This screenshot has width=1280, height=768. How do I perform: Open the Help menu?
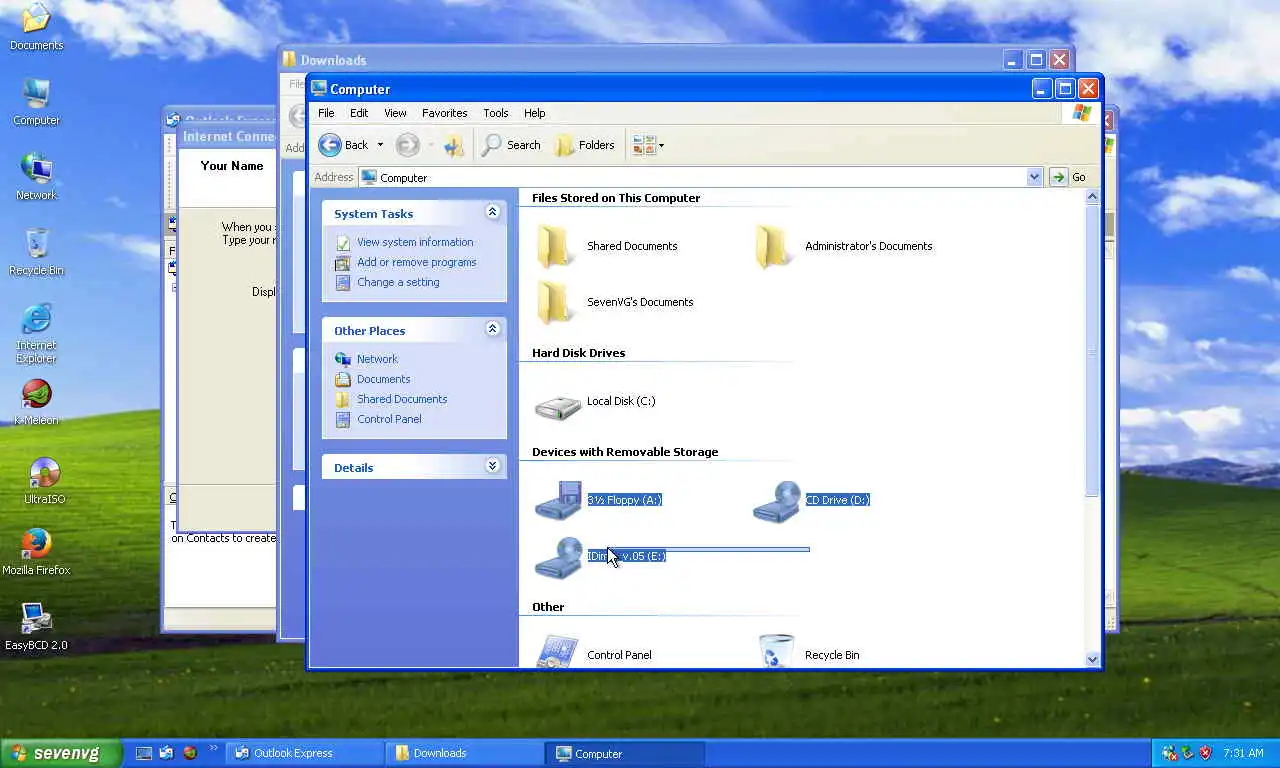click(535, 113)
